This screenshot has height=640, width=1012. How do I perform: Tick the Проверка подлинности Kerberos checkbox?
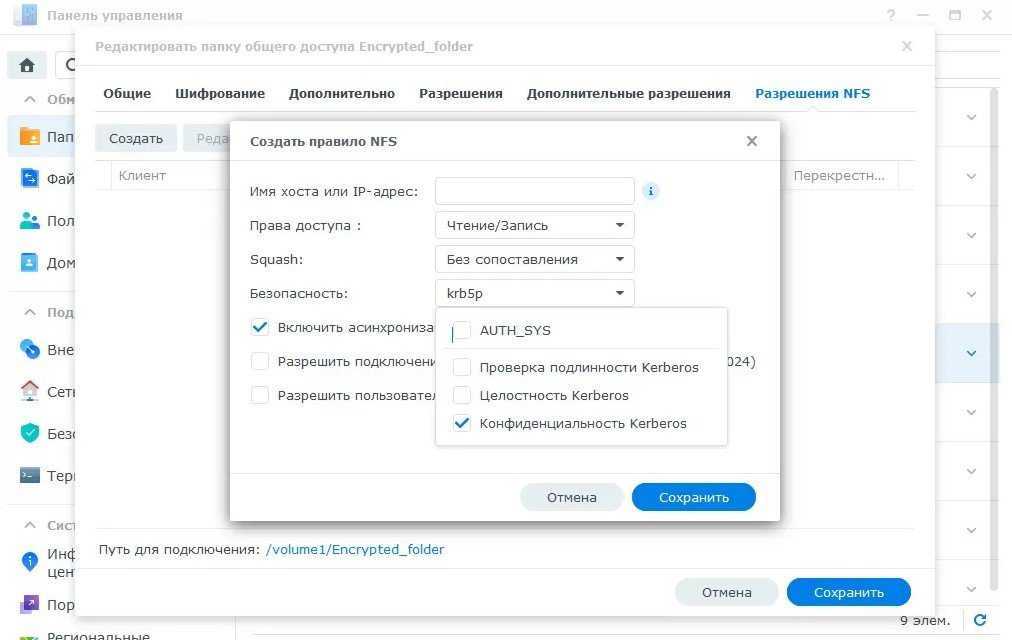[461, 368]
